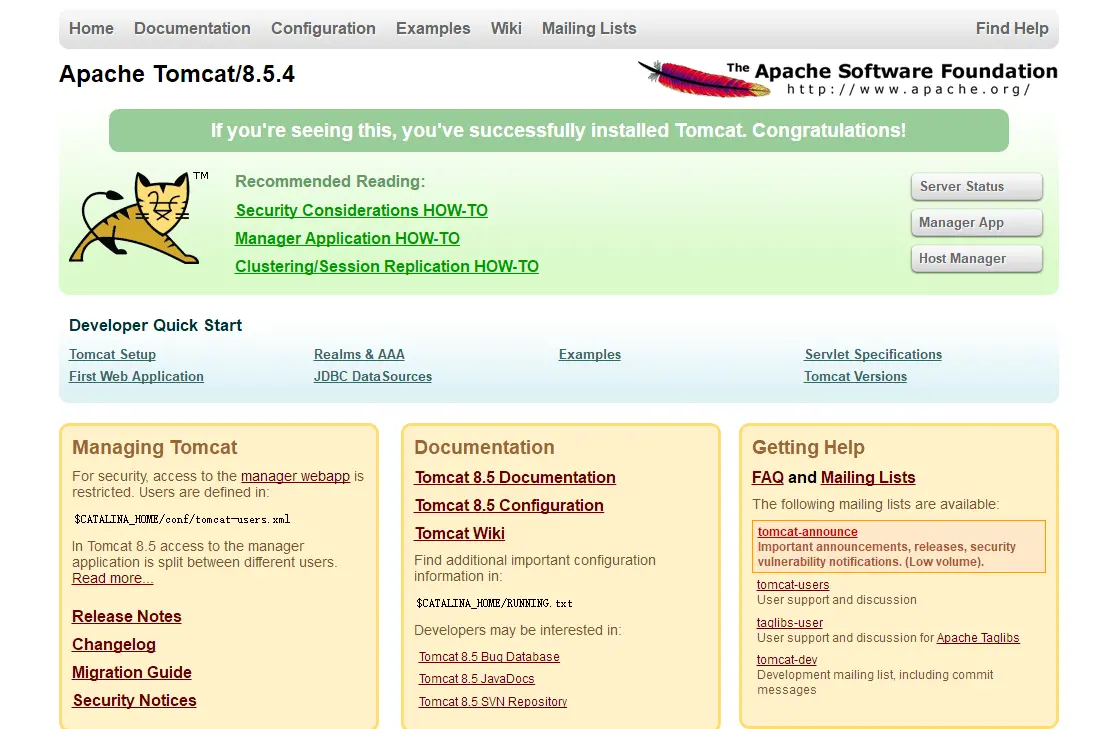This screenshot has height=729, width=1101.
Task: Open JDBC DataSources link
Action: pos(373,376)
